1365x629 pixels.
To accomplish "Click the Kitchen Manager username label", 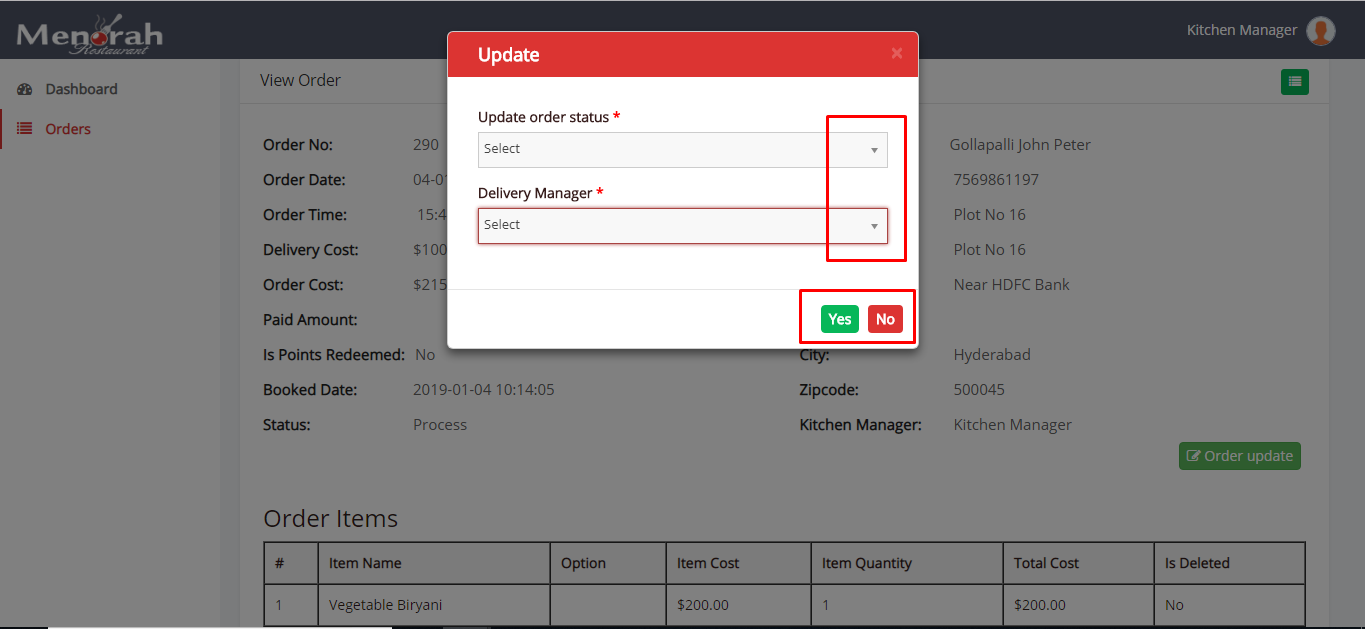I will pyautogui.click(x=1241, y=30).
